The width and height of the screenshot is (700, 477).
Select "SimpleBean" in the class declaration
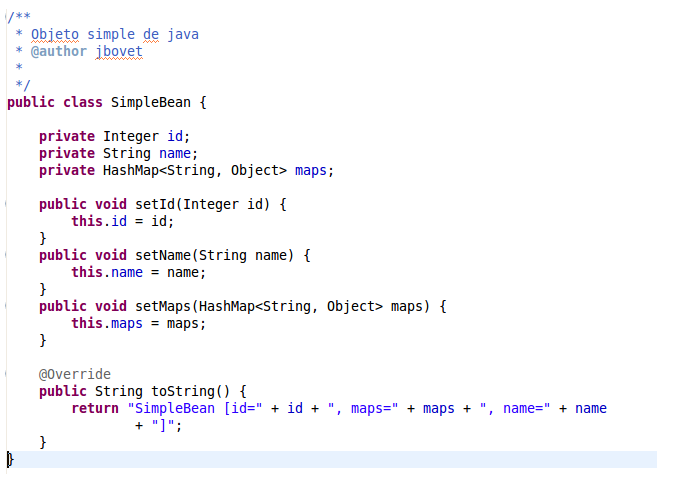pos(150,102)
